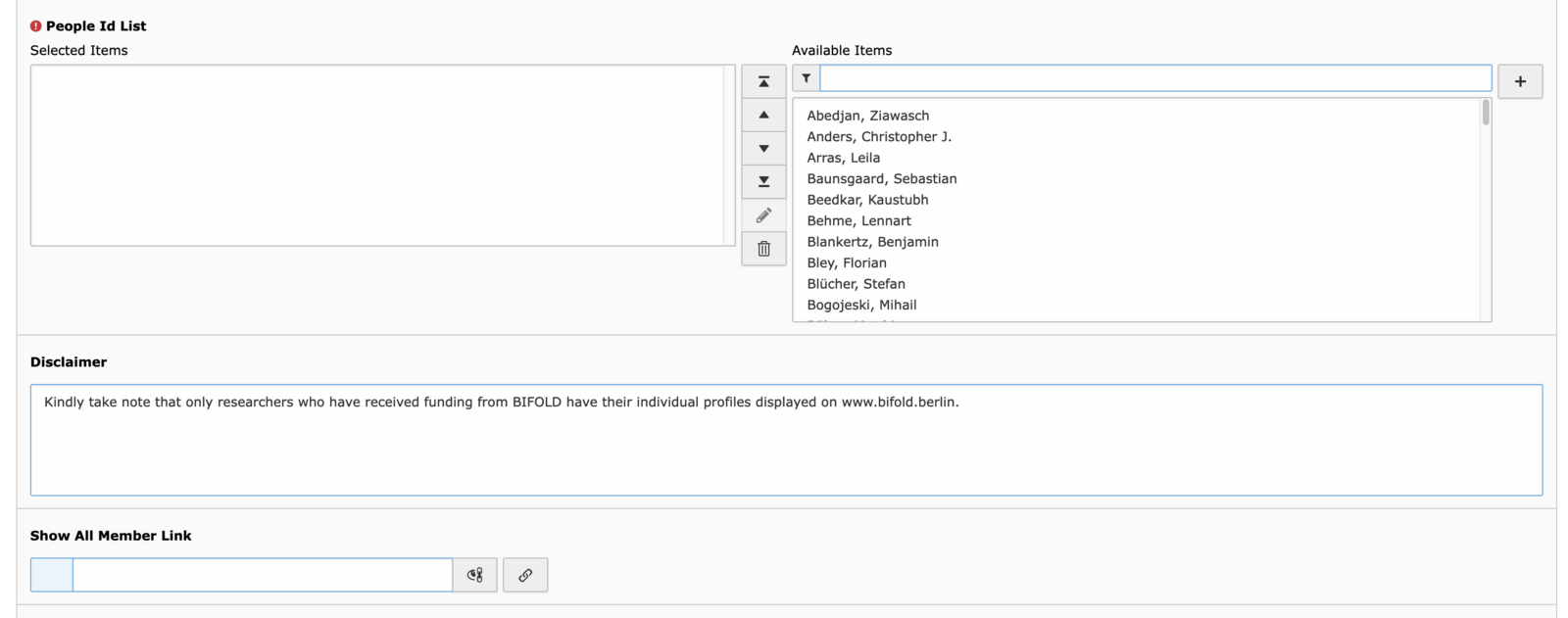Click inside the Disclaimer text area

[786, 440]
